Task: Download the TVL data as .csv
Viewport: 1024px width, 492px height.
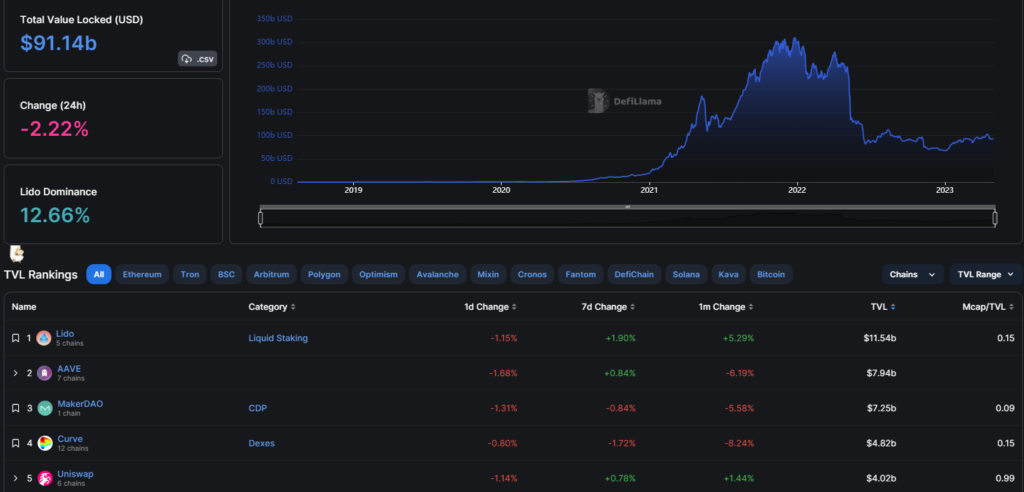Action: click(x=197, y=59)
